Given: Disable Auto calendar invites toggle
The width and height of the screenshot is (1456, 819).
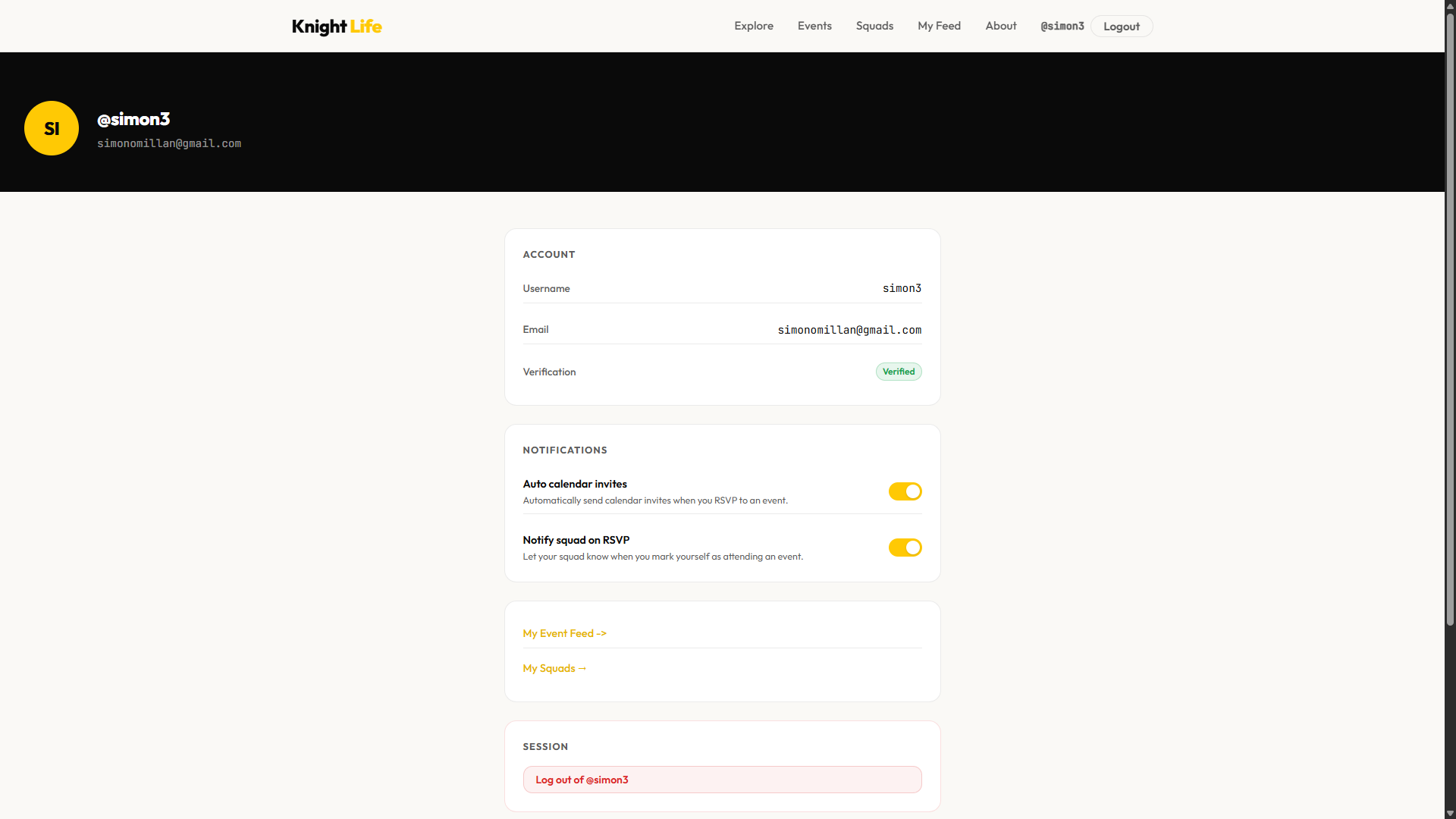Looking at the screenshot, I should pyautogui.click(x=905, y=491).
